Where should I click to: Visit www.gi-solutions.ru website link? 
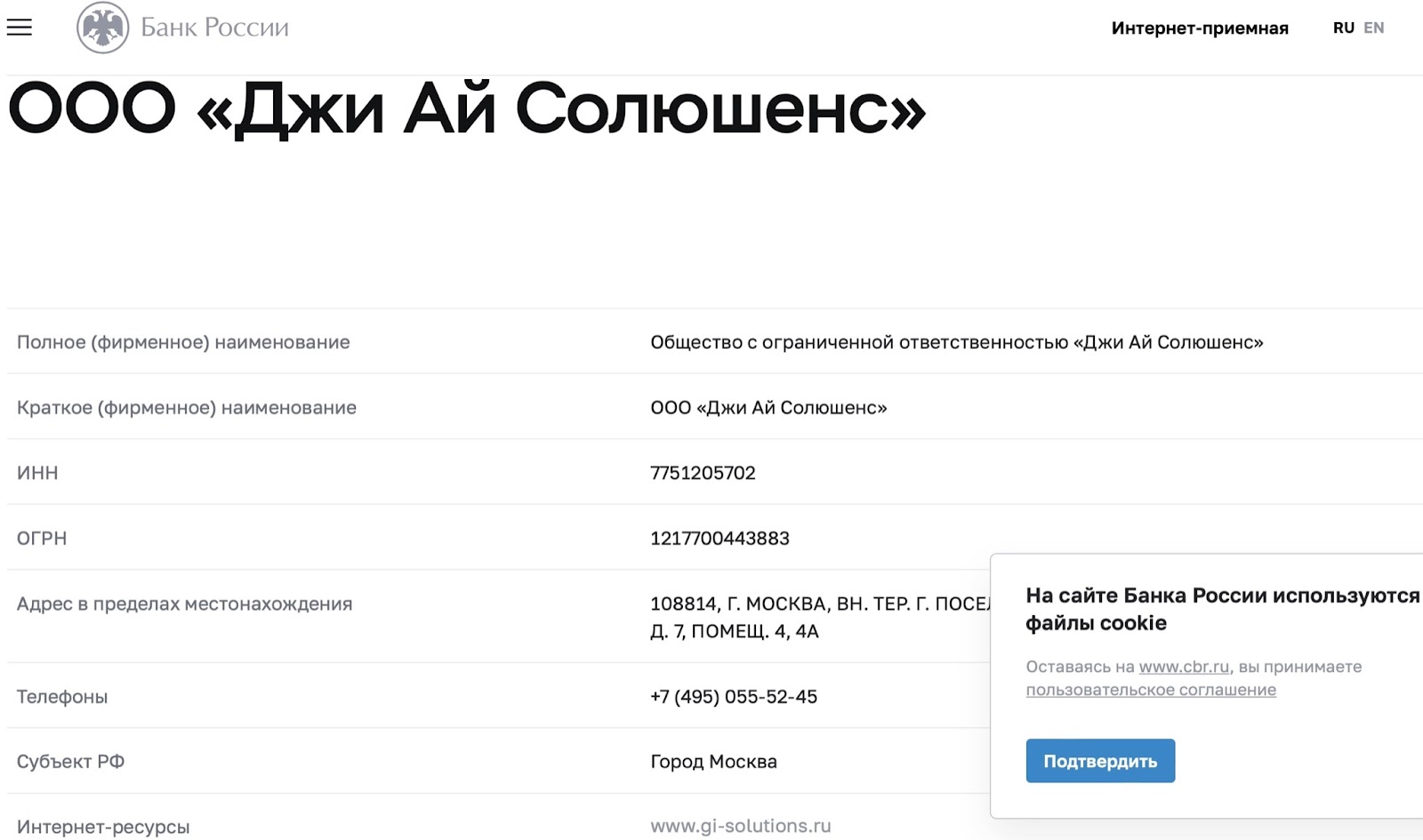point(740,826)
